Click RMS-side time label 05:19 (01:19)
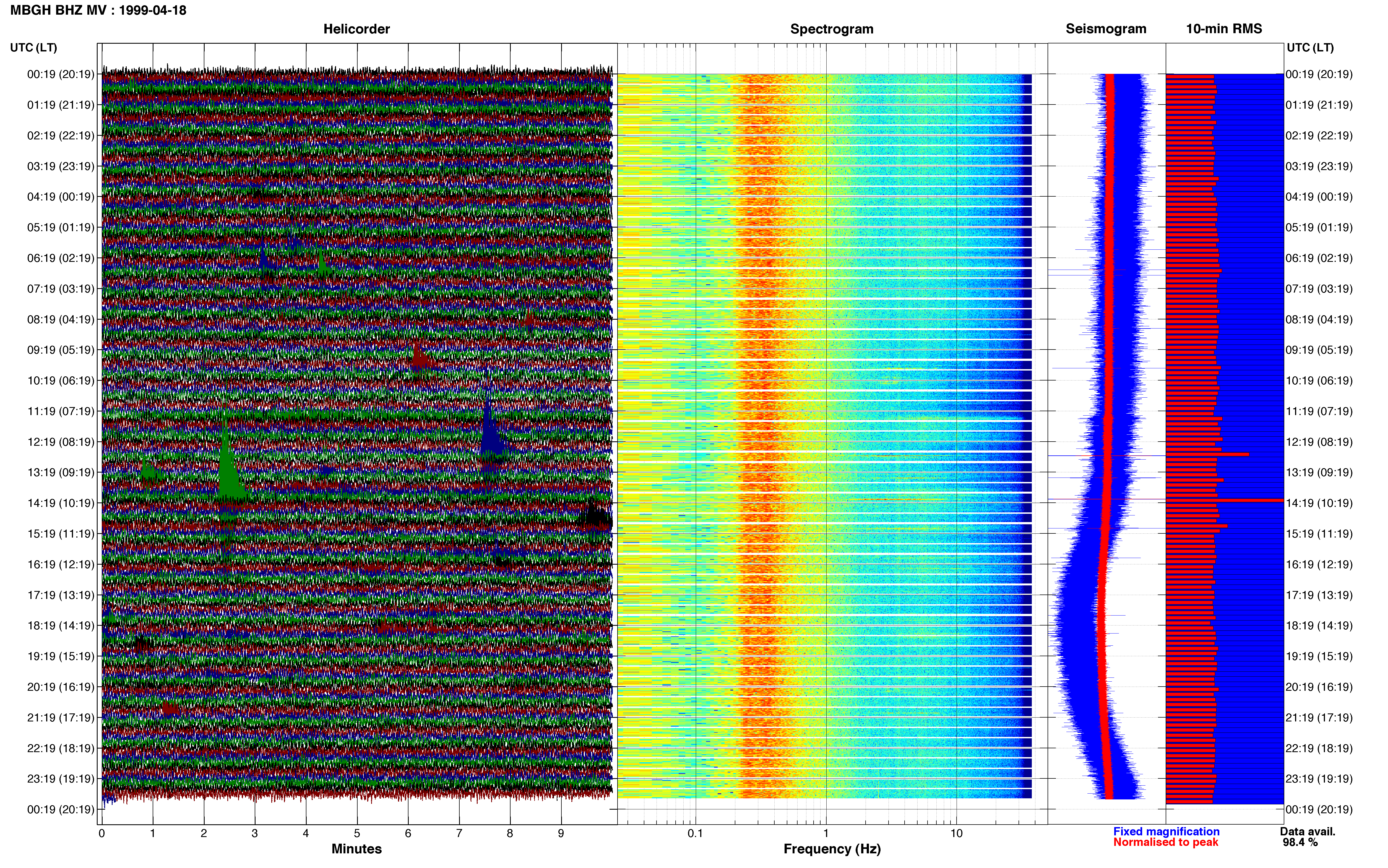This screenshot has width=1388, height=868. tap(1319, 227)
